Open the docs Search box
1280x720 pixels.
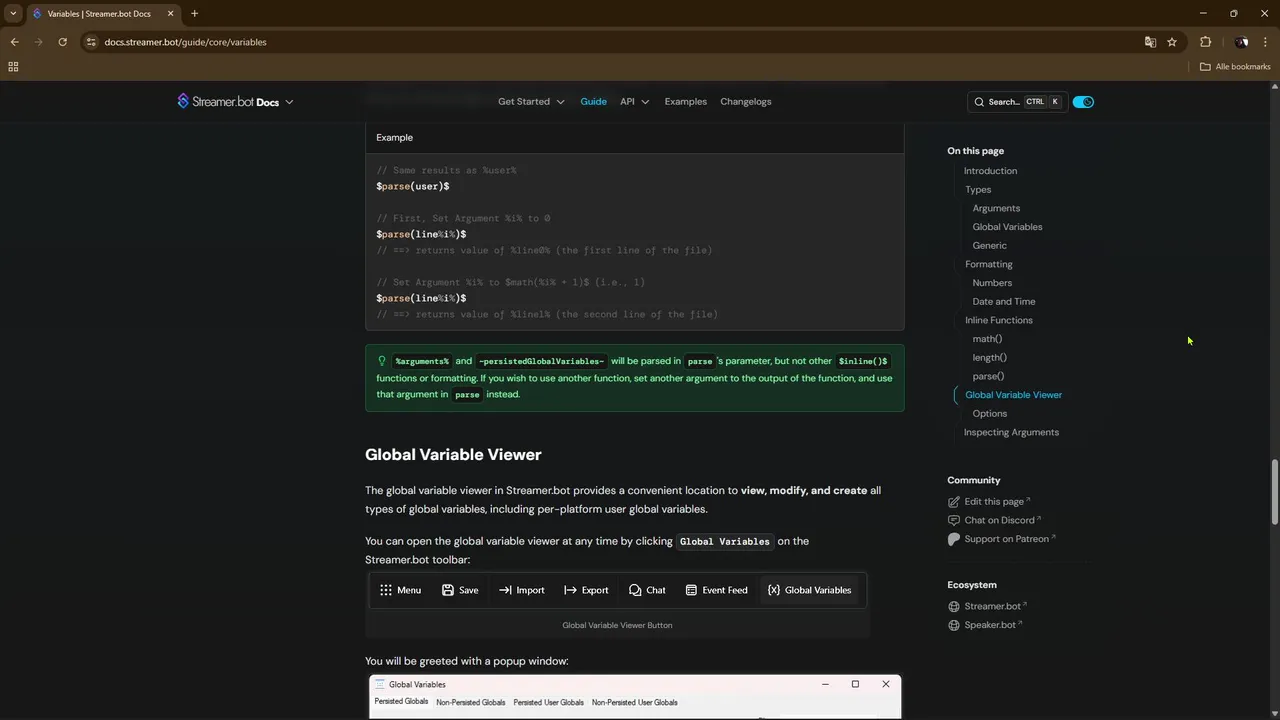coord(1017,102)
